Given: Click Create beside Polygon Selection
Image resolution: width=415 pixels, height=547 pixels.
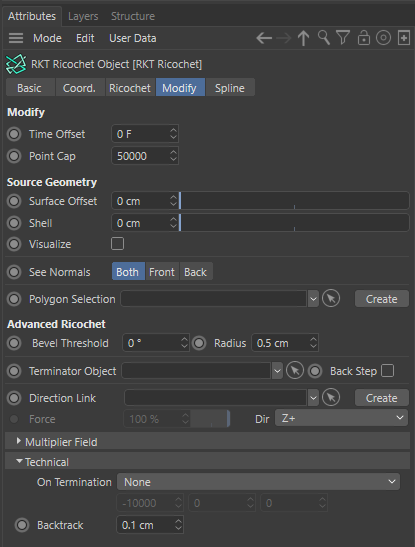Looking at the screenshot, I should pos(382,299).
